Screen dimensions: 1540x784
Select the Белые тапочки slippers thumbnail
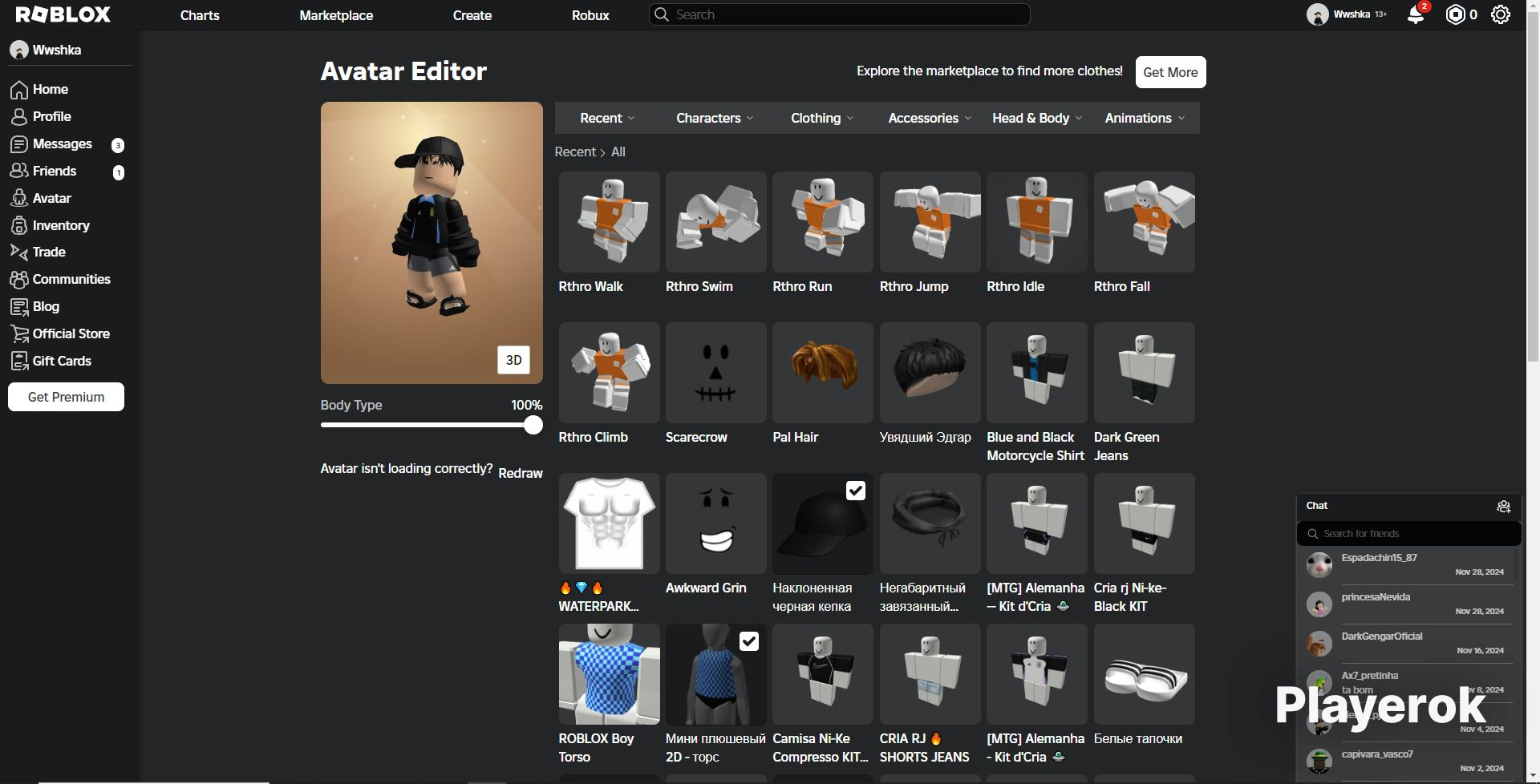[x=1144, y=674]
